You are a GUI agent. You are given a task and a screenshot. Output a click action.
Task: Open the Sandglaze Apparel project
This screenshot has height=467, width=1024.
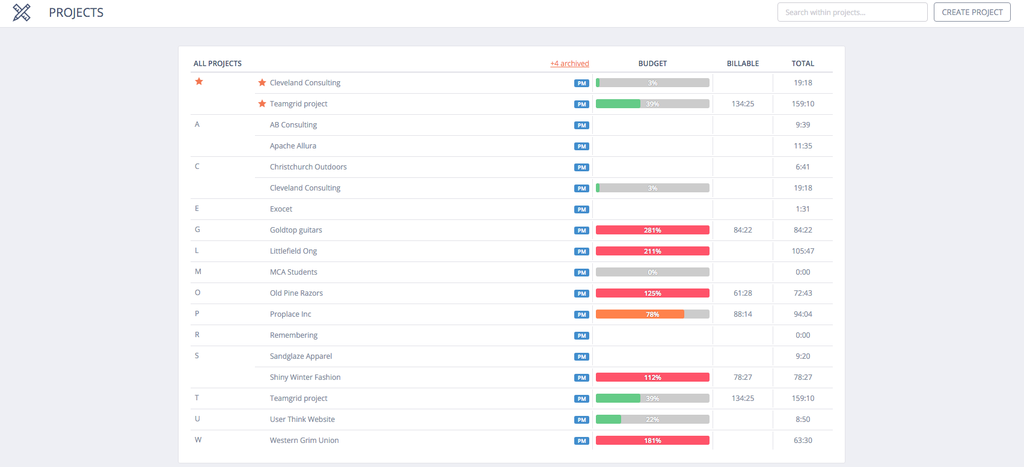(302, 356)
